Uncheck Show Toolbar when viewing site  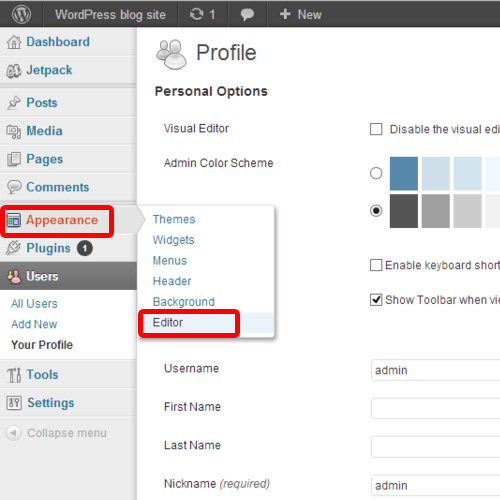point(376,300)
